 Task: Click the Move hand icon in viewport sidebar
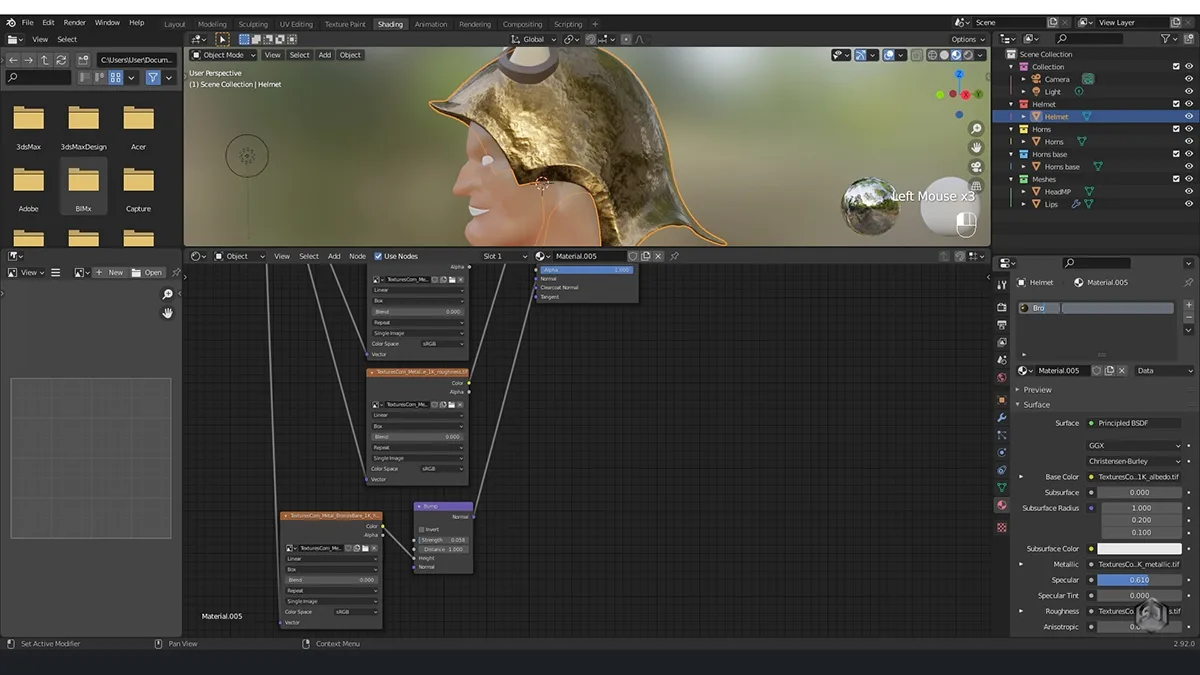(x=976, y=147)
